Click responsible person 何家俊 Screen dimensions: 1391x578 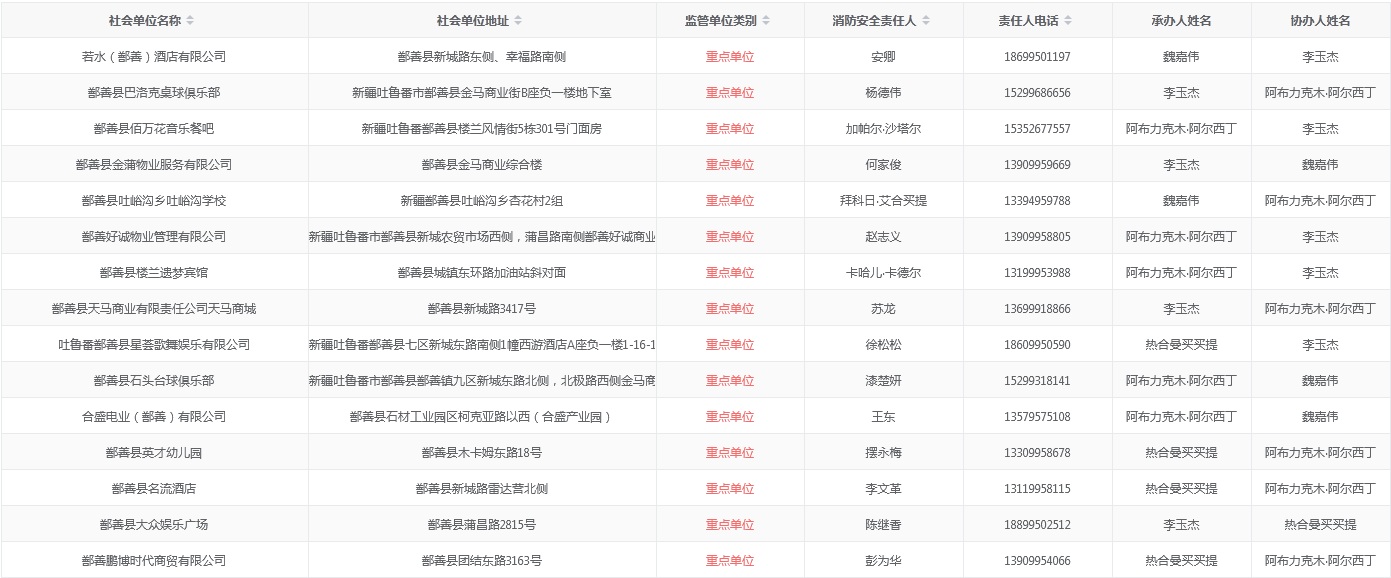[883, 165]
